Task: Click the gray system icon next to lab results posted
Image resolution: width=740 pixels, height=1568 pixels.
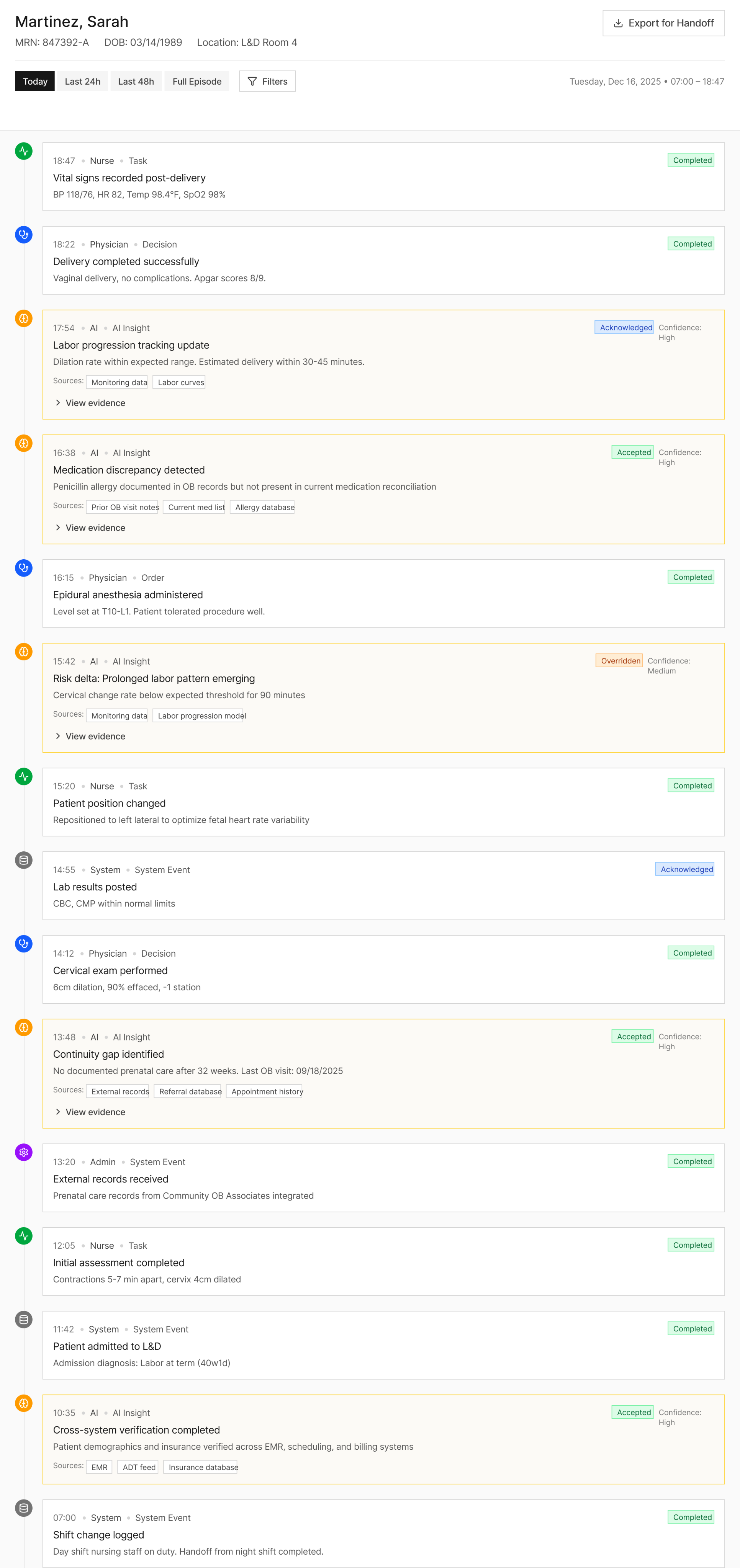Action: point(23,860)
